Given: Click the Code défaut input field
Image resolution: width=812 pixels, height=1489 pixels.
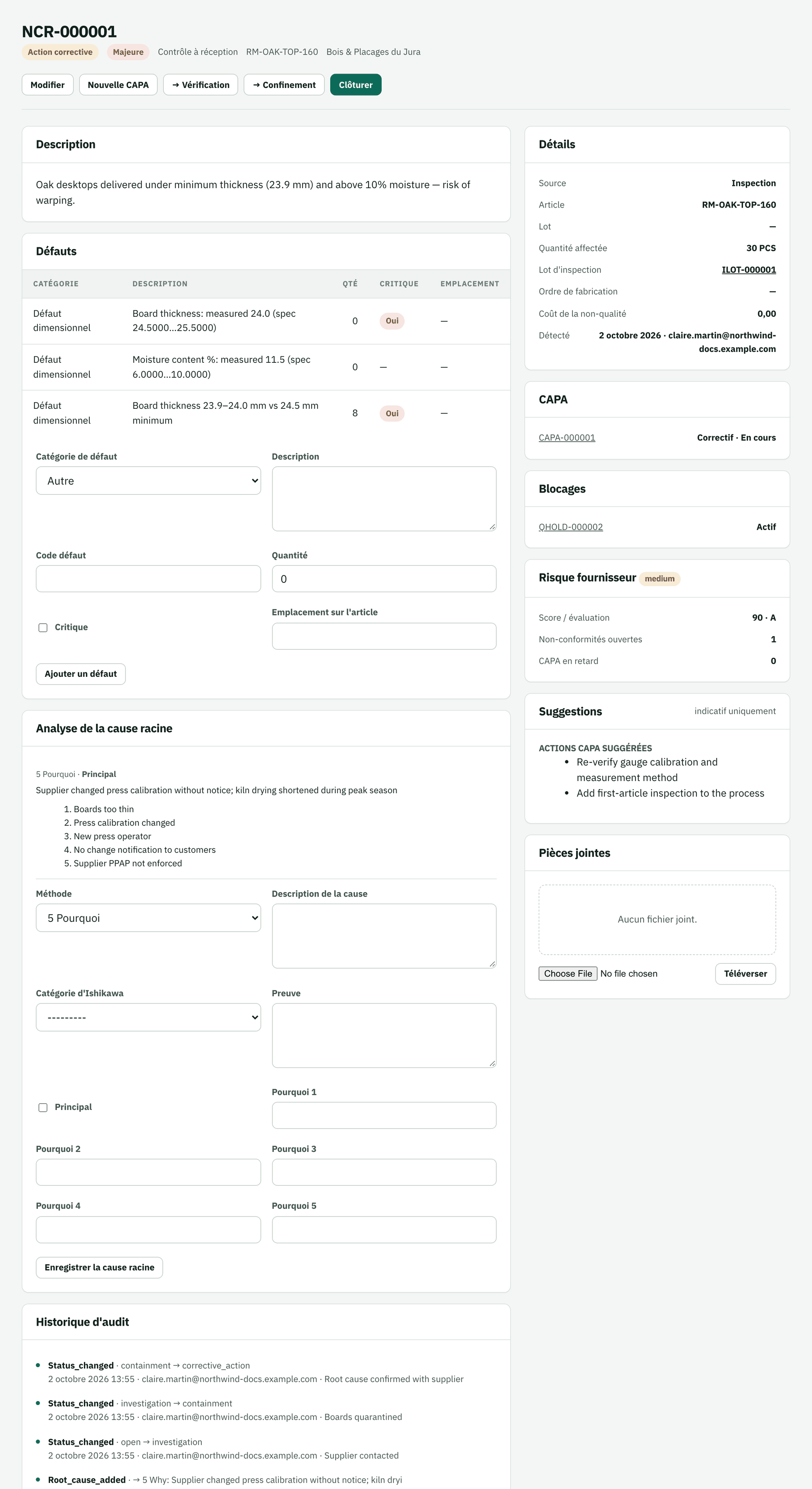Looking at the screenshot, I should pos(148,578).
